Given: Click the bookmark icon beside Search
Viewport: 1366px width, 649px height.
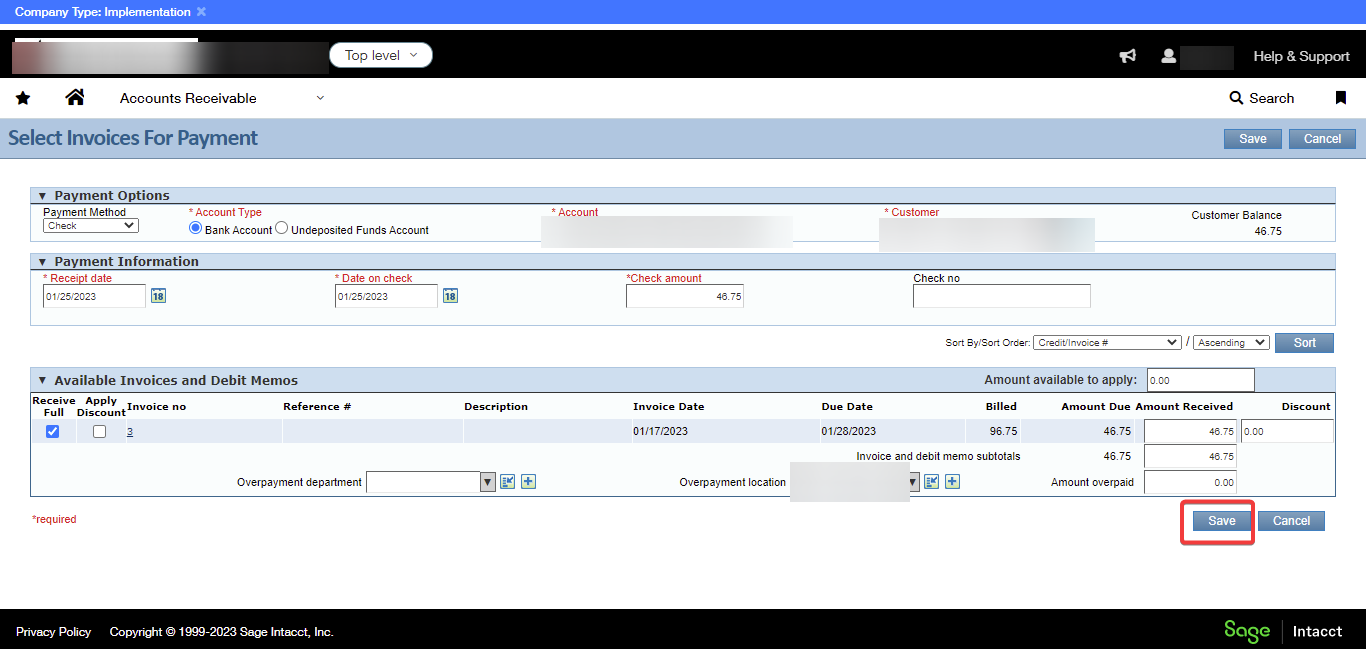Looking at the screenshot, I should coord(1341,98).
